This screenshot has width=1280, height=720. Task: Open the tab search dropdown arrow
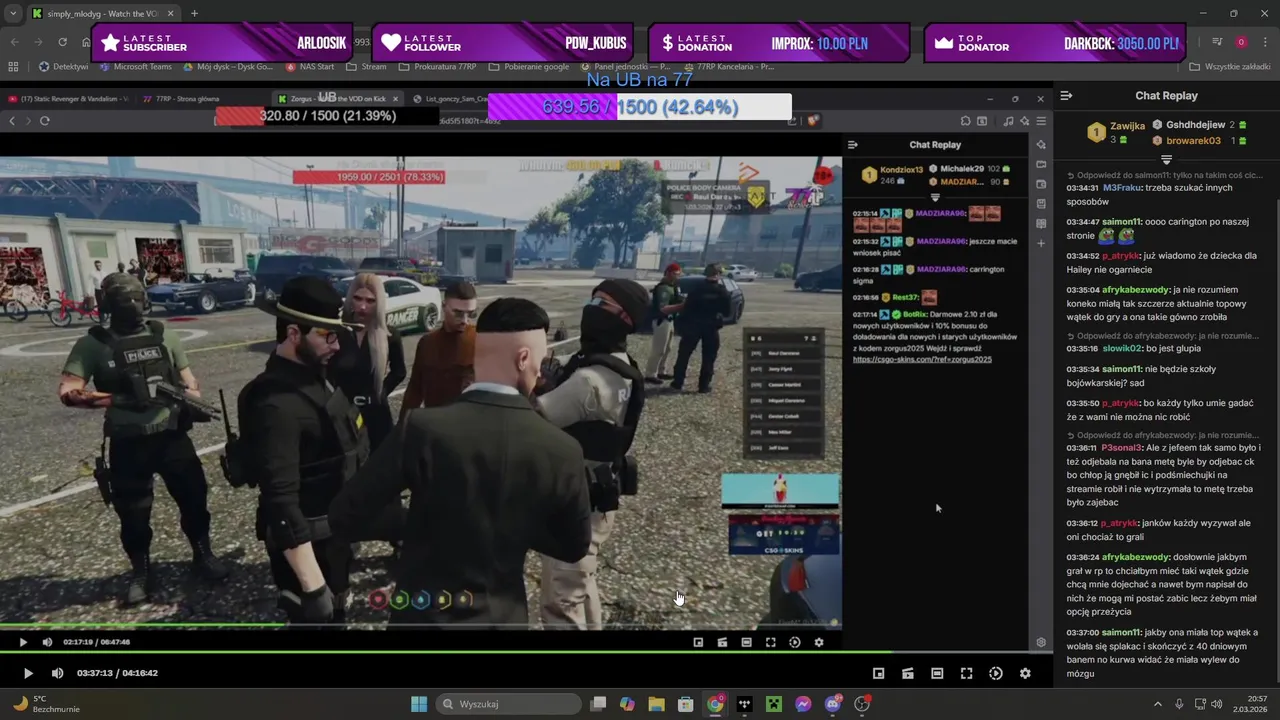tap(12, 13)
